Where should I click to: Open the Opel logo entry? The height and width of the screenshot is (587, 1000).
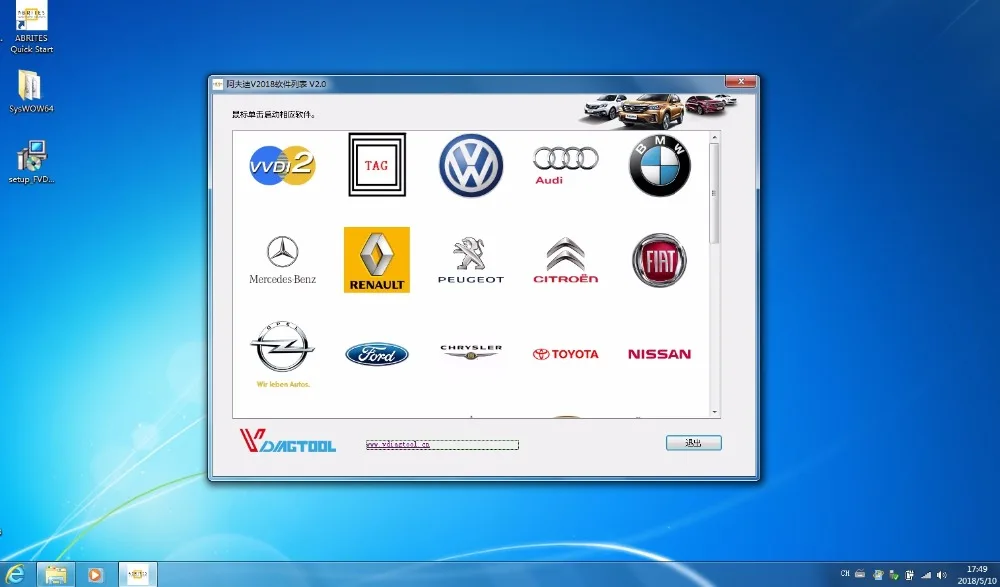(283, 354)
